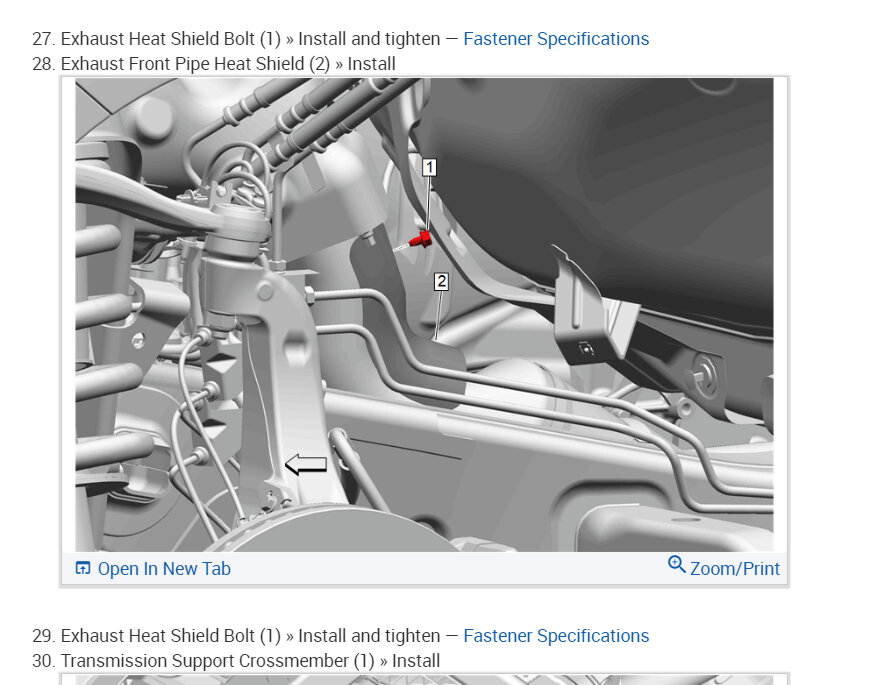Select step 27 Exhaust Heat Shield Bolt text
The image size is (876, 685).
click(x=170, y=39)
